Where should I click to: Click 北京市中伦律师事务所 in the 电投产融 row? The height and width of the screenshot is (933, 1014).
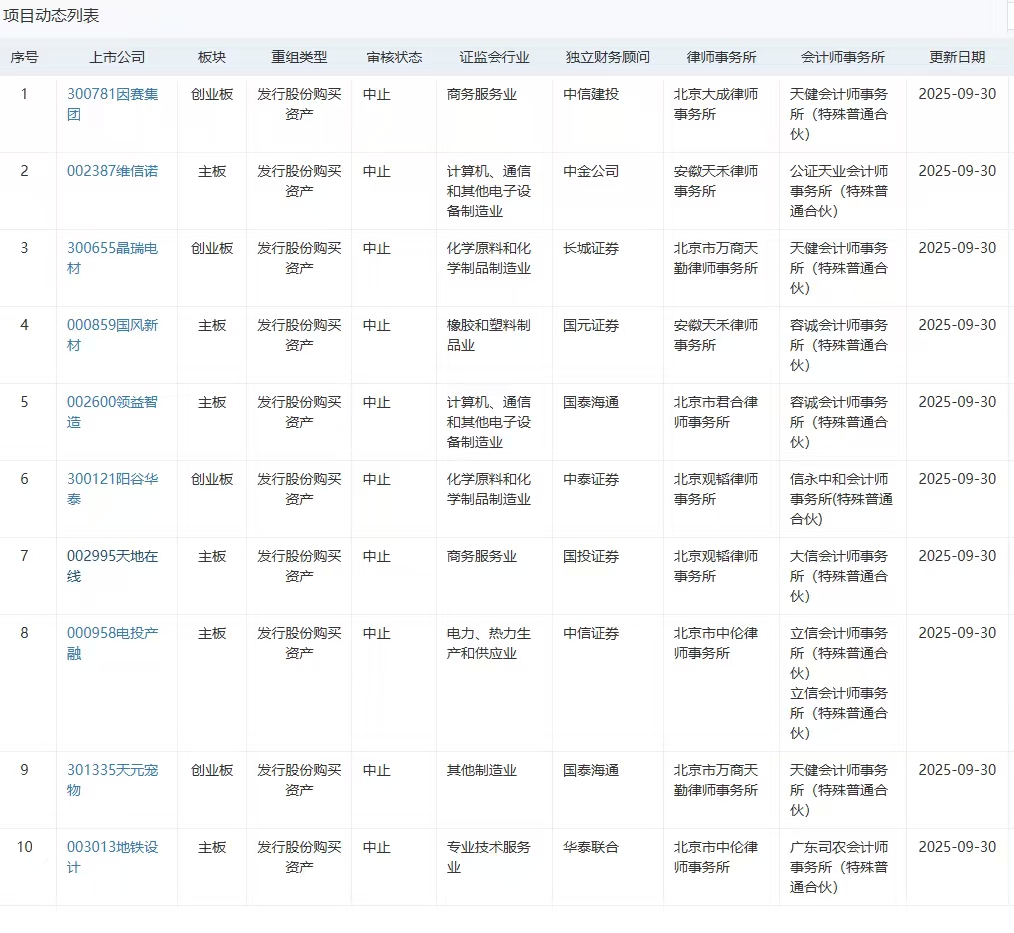coord(716,643)
